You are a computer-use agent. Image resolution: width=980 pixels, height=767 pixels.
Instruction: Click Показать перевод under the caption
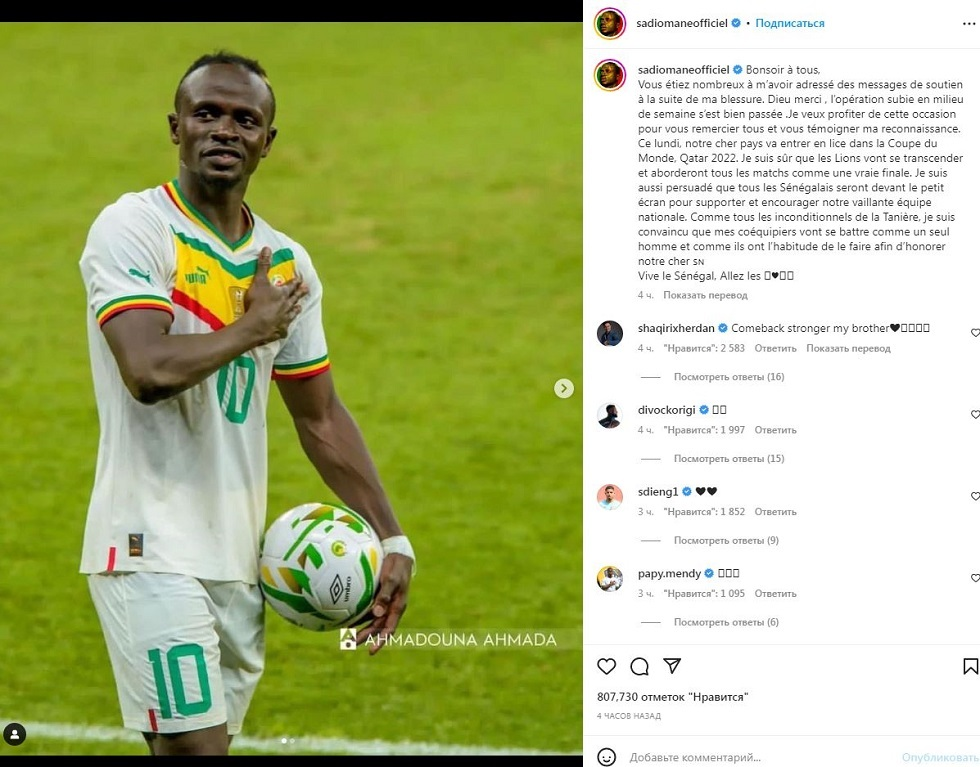705,295
